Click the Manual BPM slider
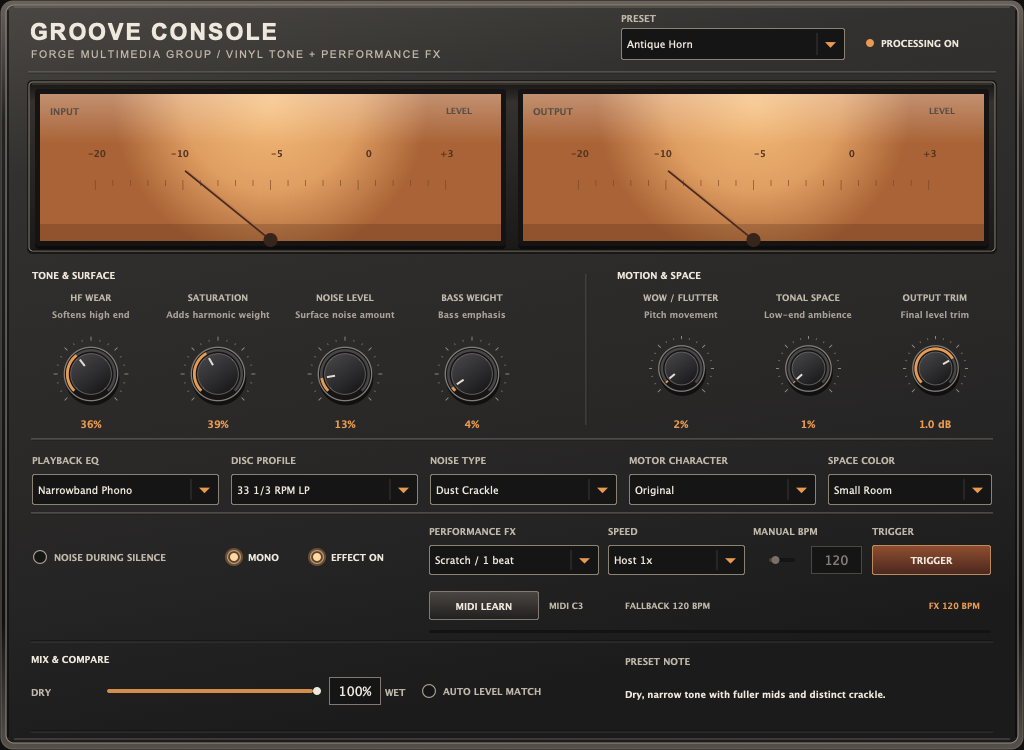This screenshot has height=750, width=1024. coord(780,560)
